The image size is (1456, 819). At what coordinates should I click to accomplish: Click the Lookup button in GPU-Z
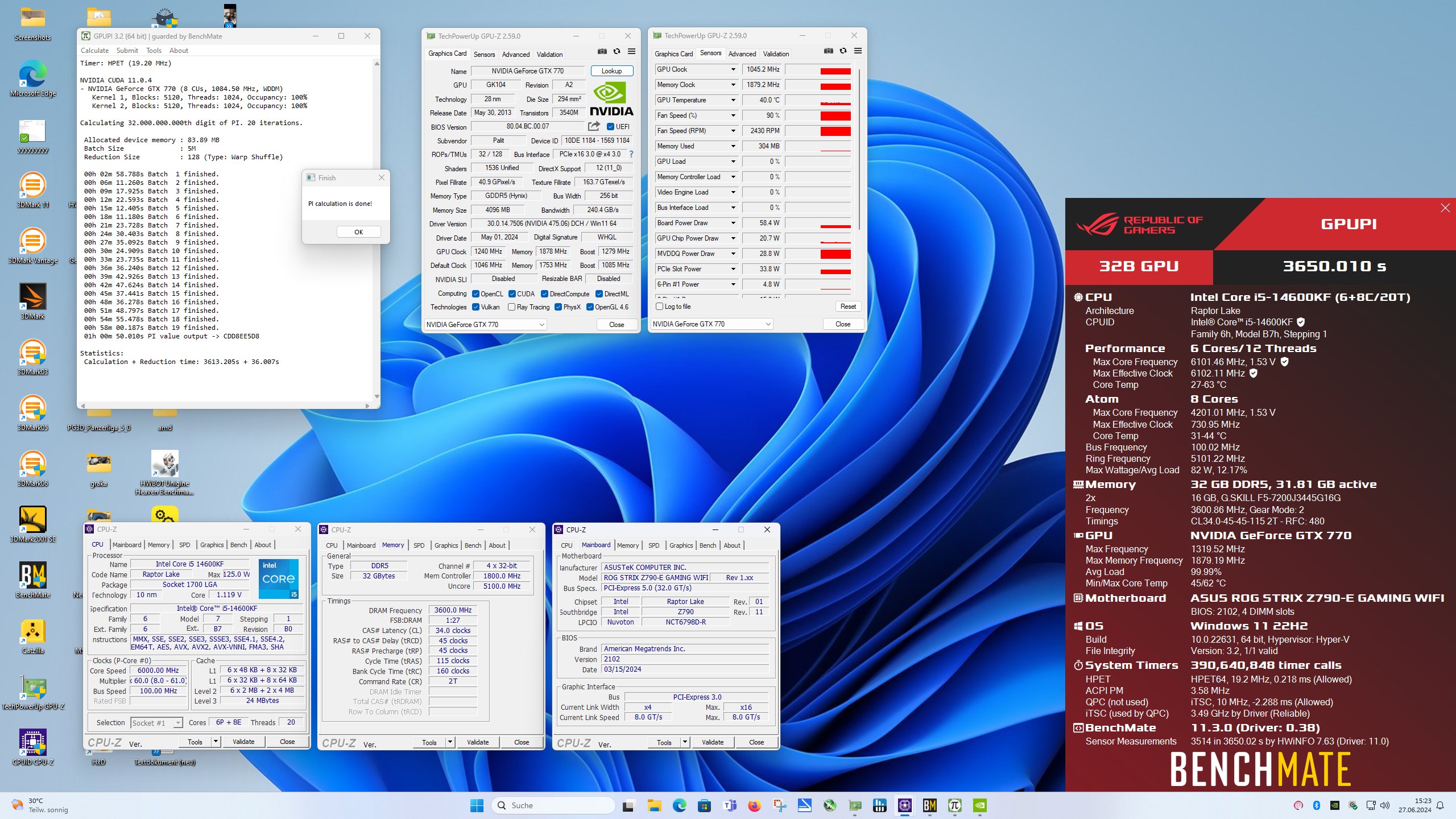(x=611, y=71)
